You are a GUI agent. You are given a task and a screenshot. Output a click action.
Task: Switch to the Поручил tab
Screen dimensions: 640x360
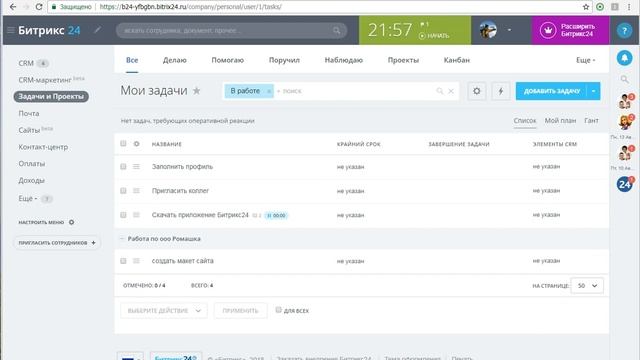[284, 60]
